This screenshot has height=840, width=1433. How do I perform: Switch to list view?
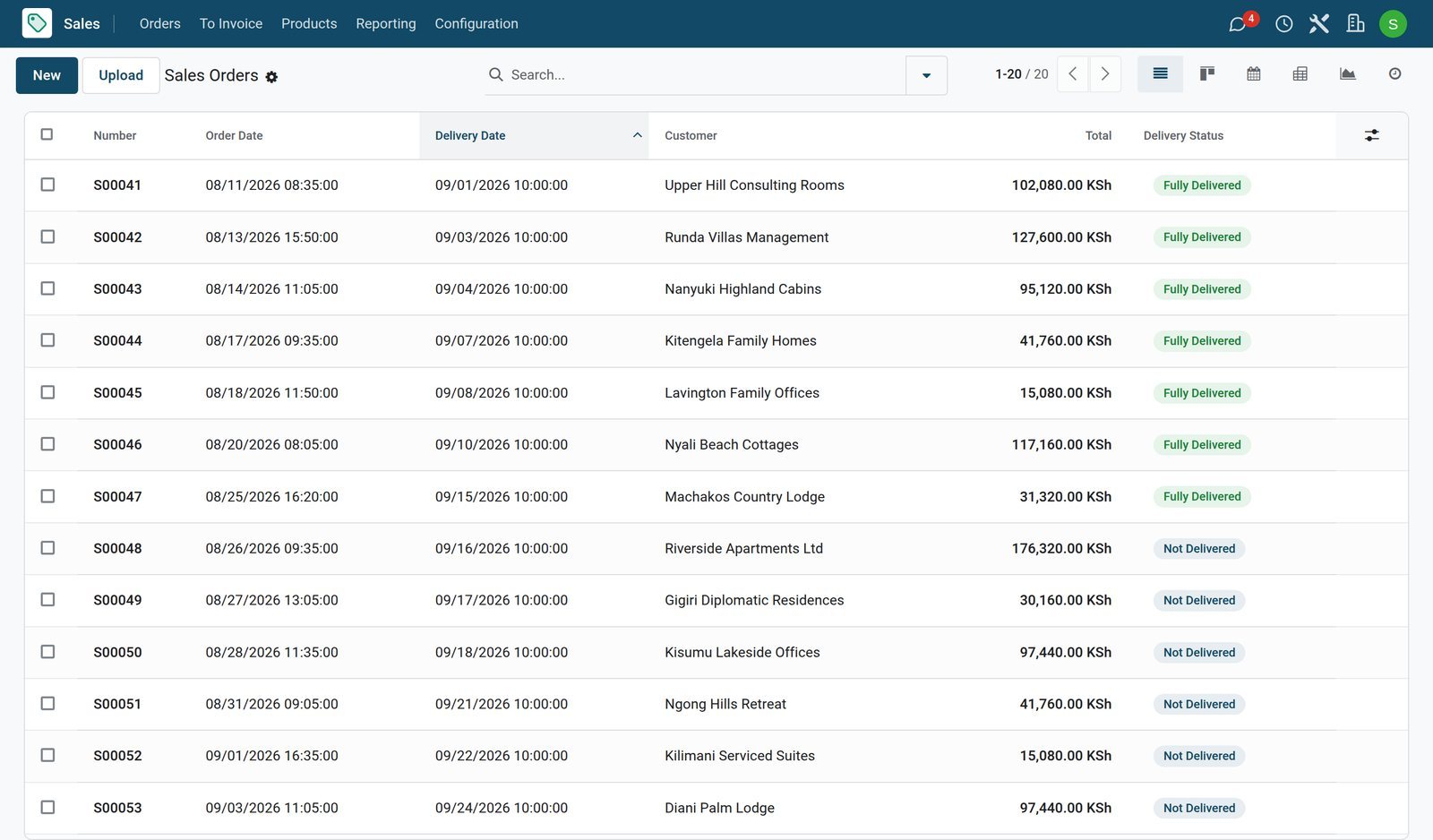1160,74
